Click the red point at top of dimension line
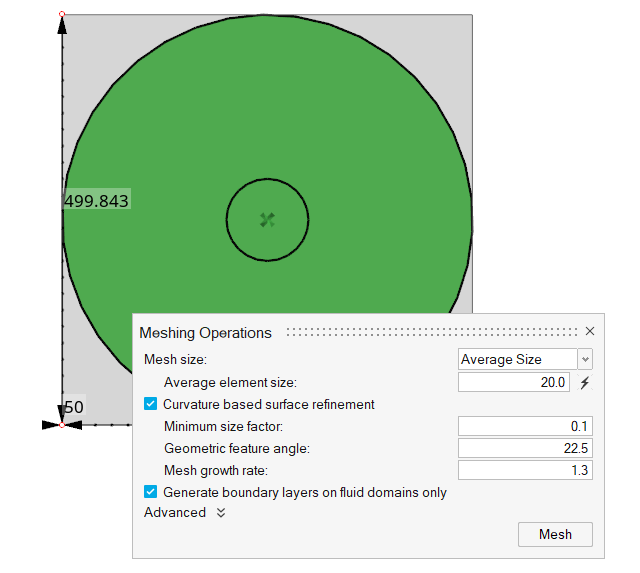This screenshot has height=573, width=640. [x=62, y=15]
